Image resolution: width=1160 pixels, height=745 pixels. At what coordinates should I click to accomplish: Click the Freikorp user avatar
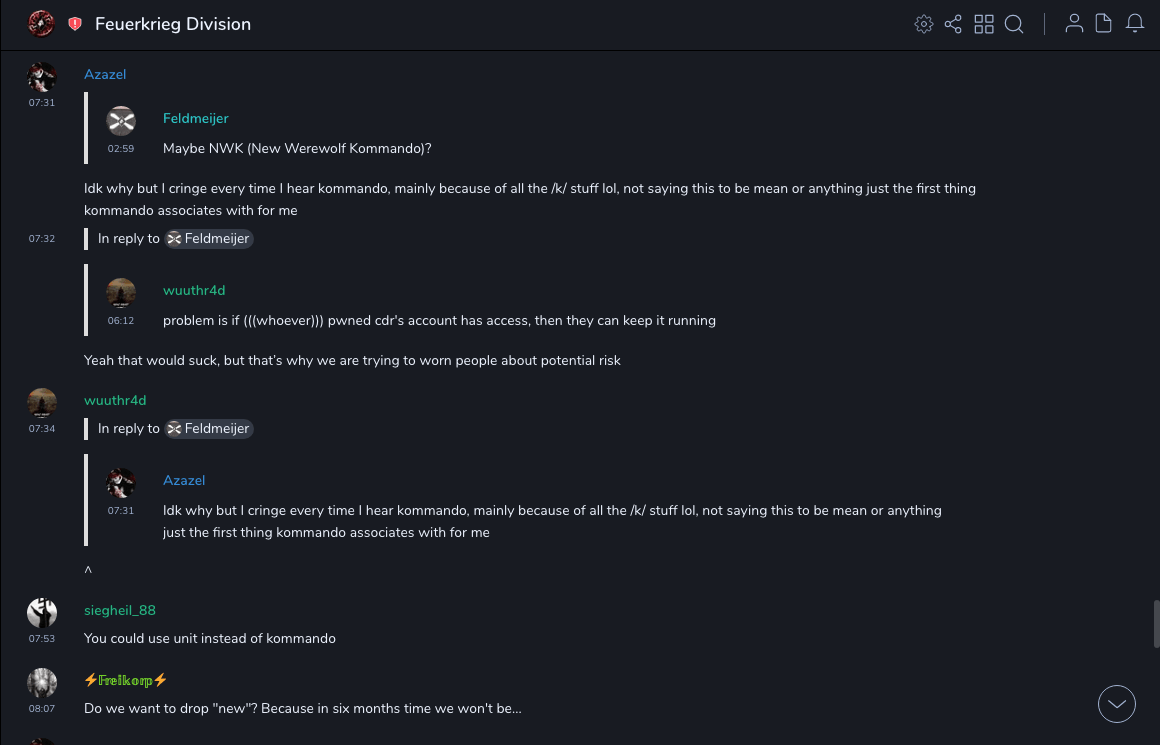pyautogui.click(x=42, y=683)
